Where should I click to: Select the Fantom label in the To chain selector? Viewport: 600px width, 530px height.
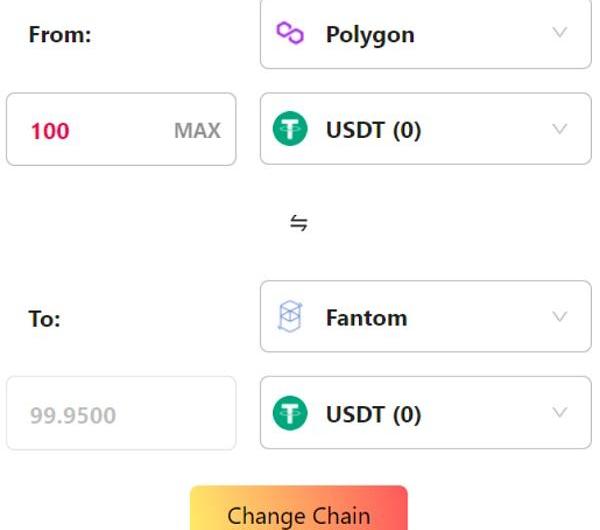[366, 318]
